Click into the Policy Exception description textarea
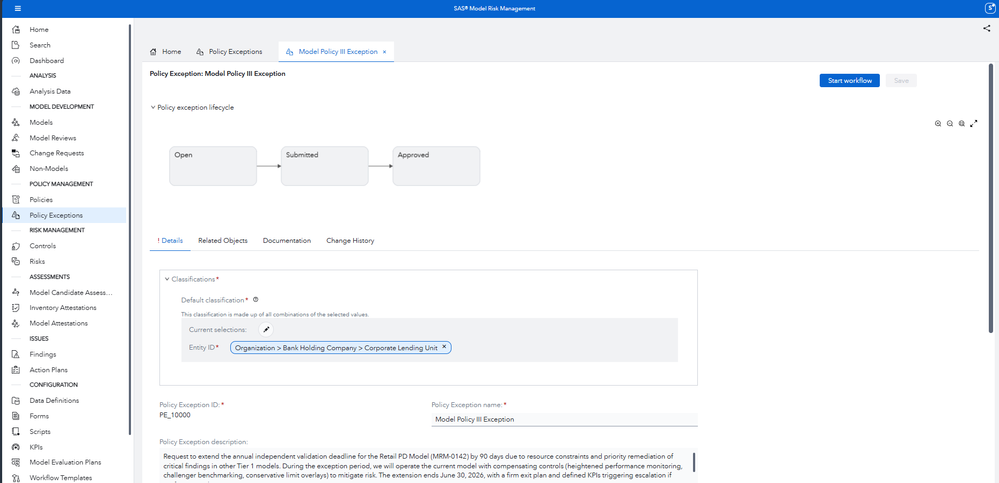The width and height of the screenshot is (999, 483). tap(425, 466)
